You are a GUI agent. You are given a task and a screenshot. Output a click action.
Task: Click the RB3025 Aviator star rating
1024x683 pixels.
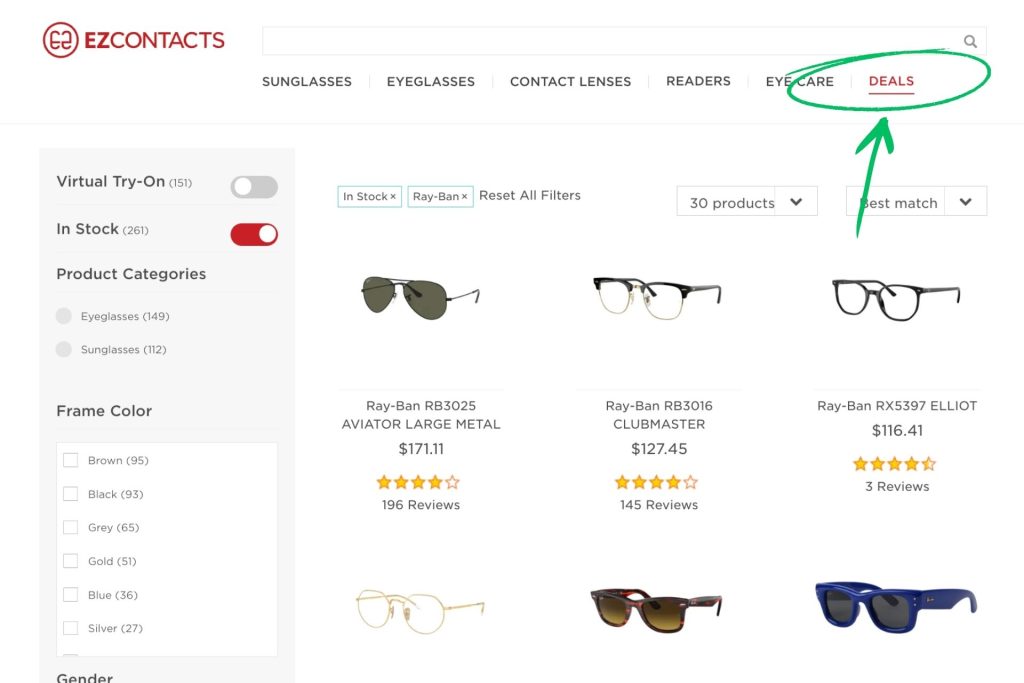[x=418, y=483]
